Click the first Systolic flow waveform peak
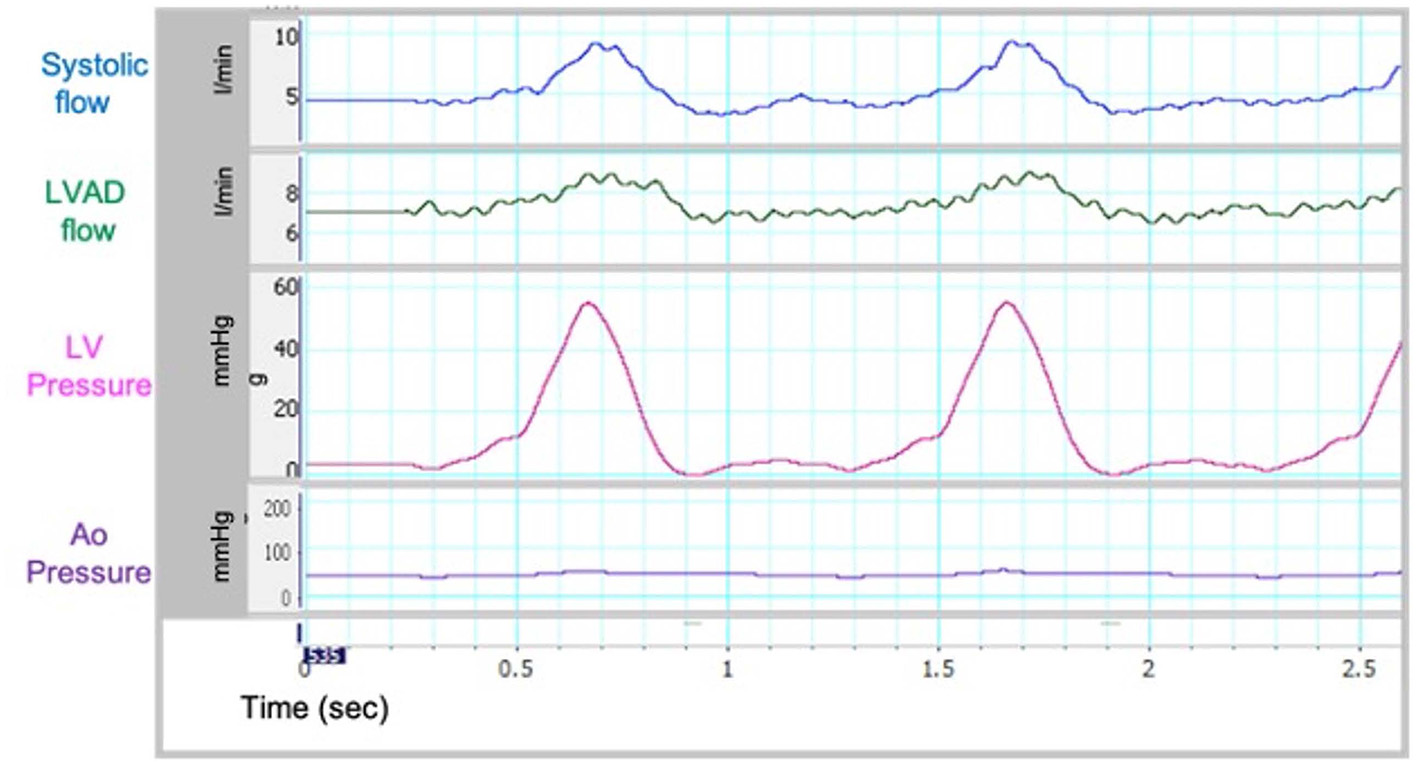Screen dimensions: 1417x765 [x=597, y=44]
